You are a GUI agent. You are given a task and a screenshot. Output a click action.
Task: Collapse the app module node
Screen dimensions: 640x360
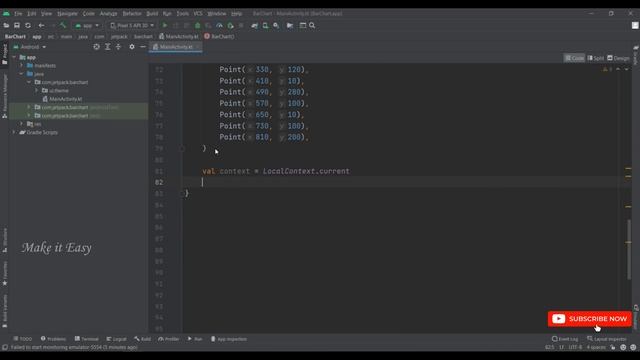[15, 57]
